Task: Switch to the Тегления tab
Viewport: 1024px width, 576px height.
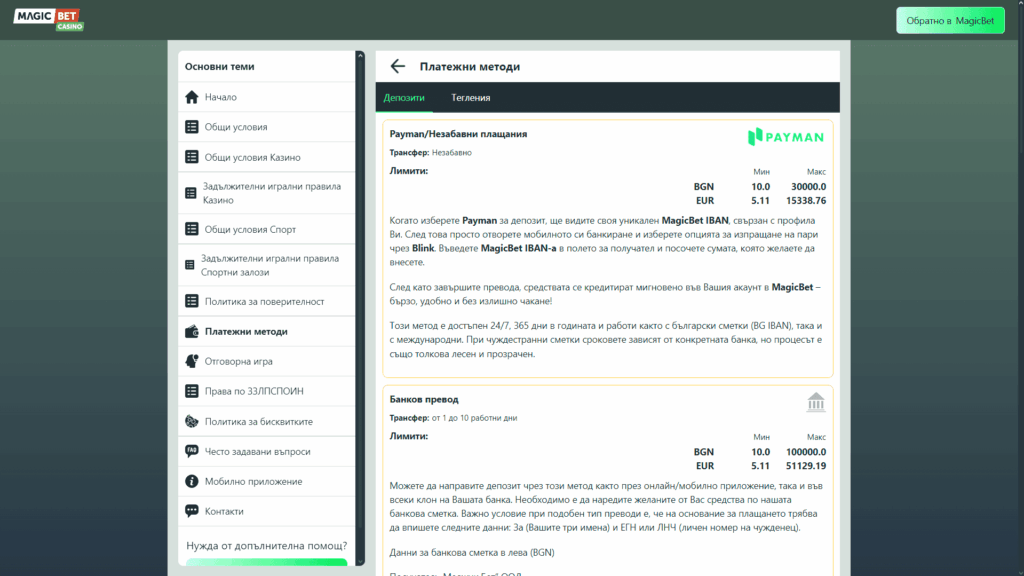Action: [470, 98]
